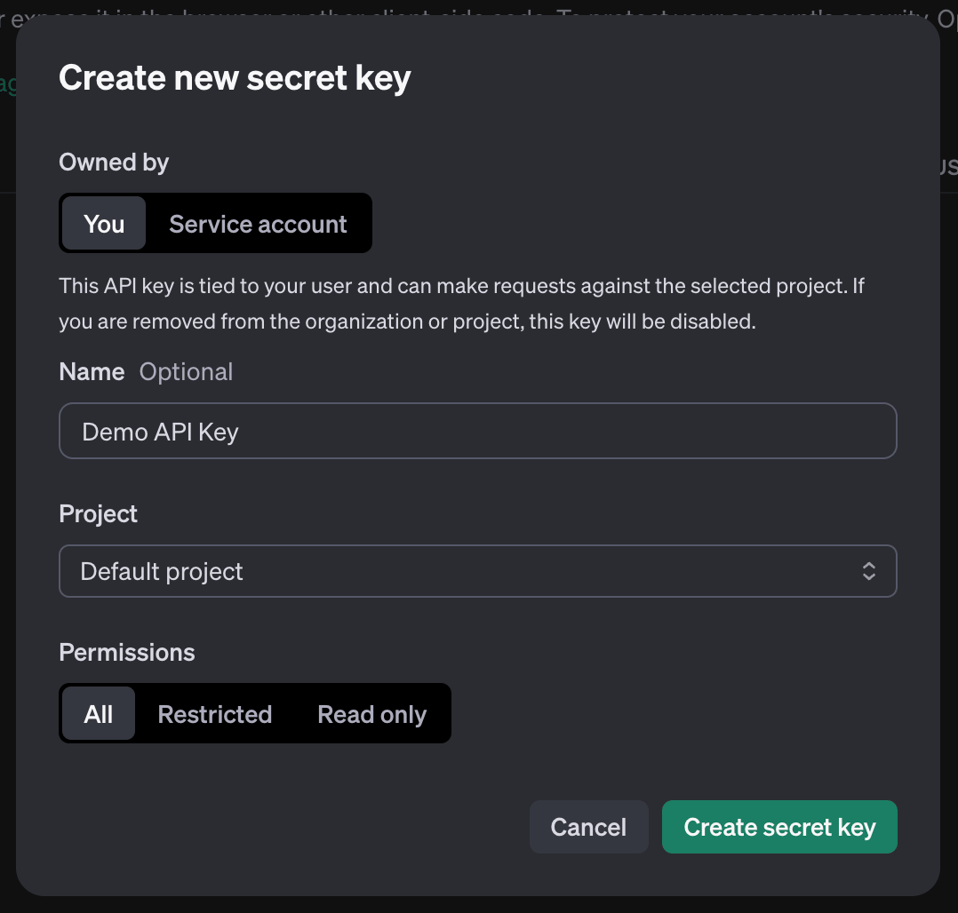
Task: Select You as the key owner
Action: 104,223
